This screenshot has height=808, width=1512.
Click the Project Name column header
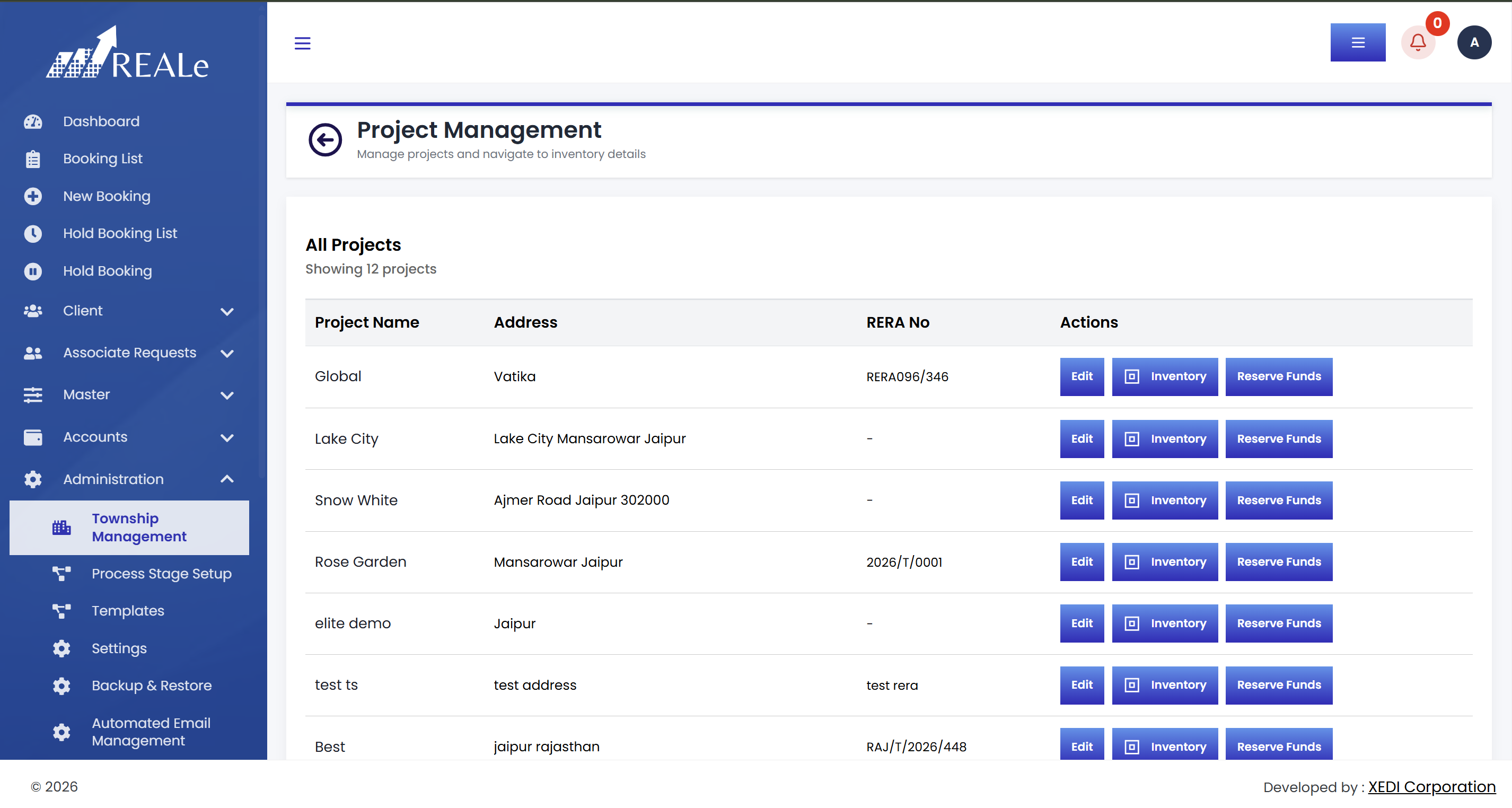coord(367,322)
